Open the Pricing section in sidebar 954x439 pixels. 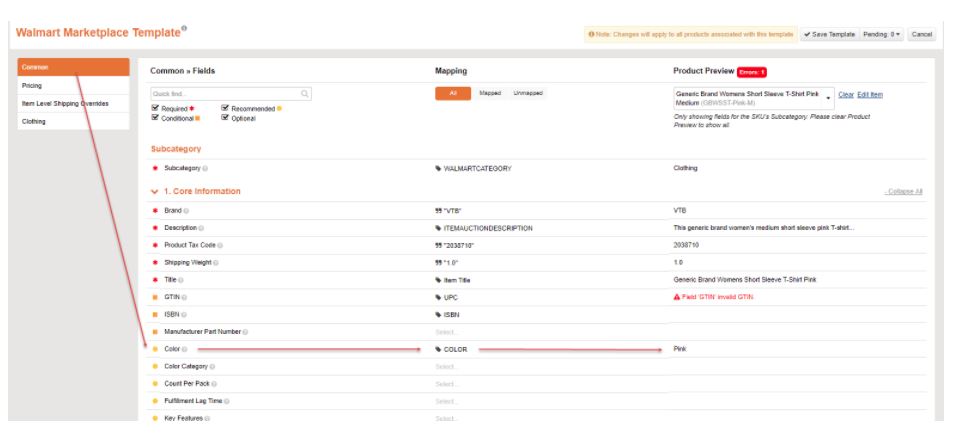pyautogui.click(x=32, y=86)
